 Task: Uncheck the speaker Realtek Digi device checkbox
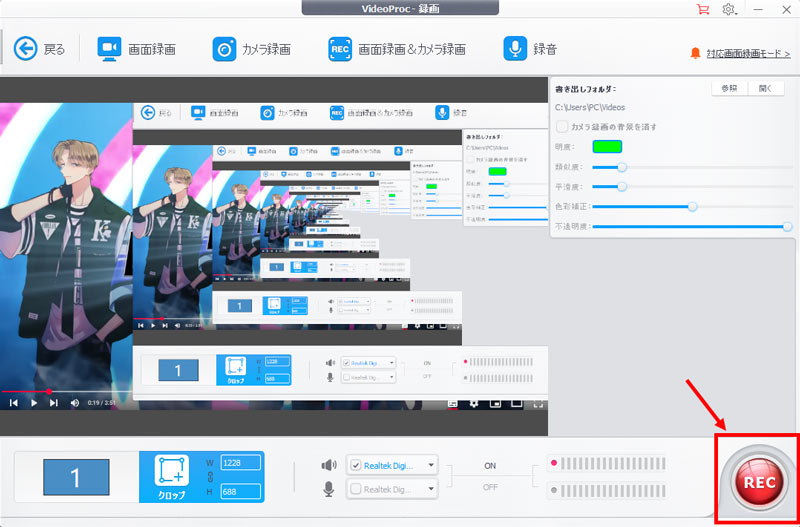(356, 465)
